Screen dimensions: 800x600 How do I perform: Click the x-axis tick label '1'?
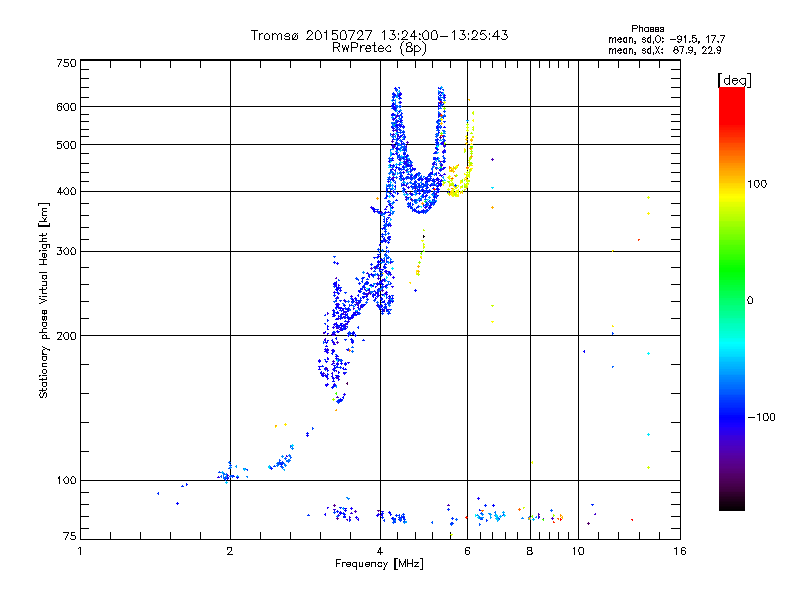[80, 551]
